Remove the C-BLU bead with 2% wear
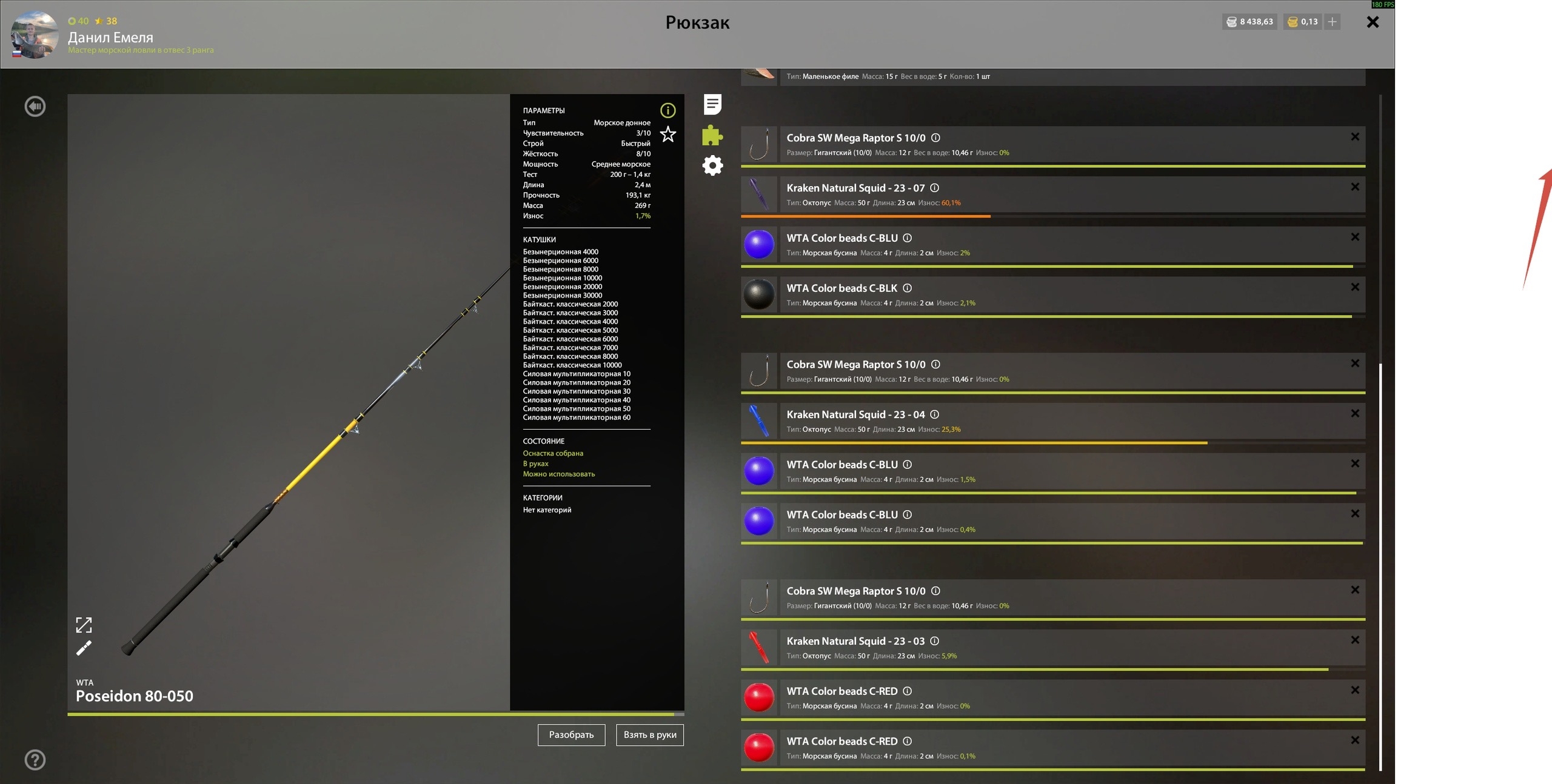This screenshot has width=1552, height=784. (1354, 238)
